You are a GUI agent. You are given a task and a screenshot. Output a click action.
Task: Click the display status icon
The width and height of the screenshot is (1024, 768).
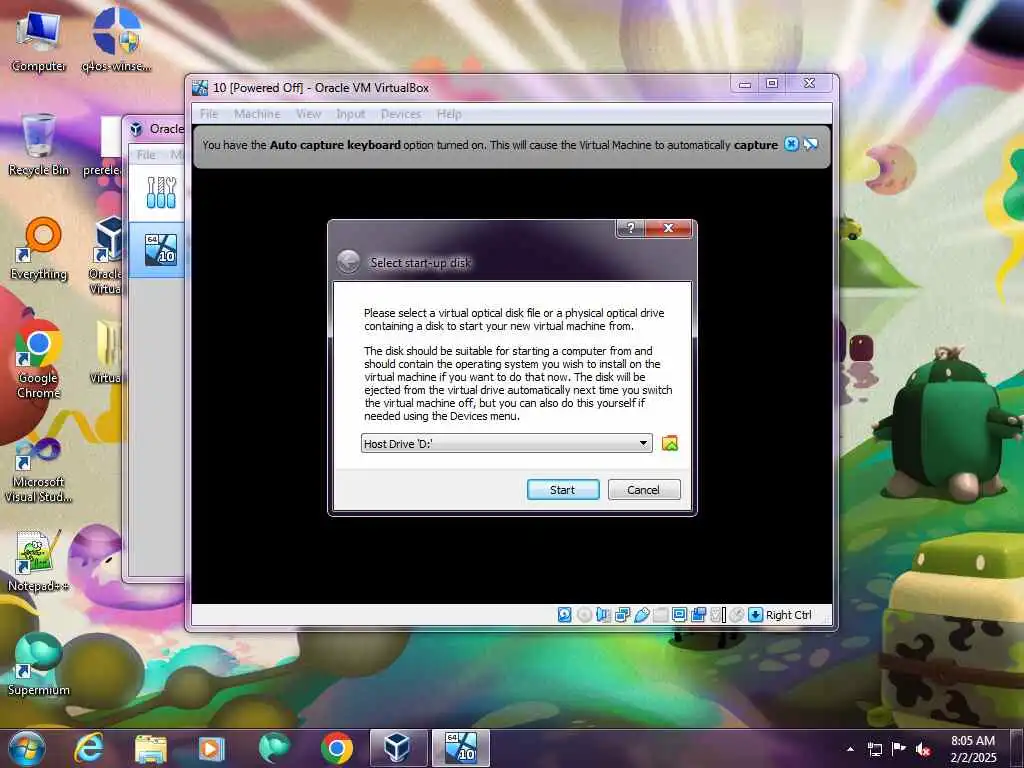coord(679,615)
